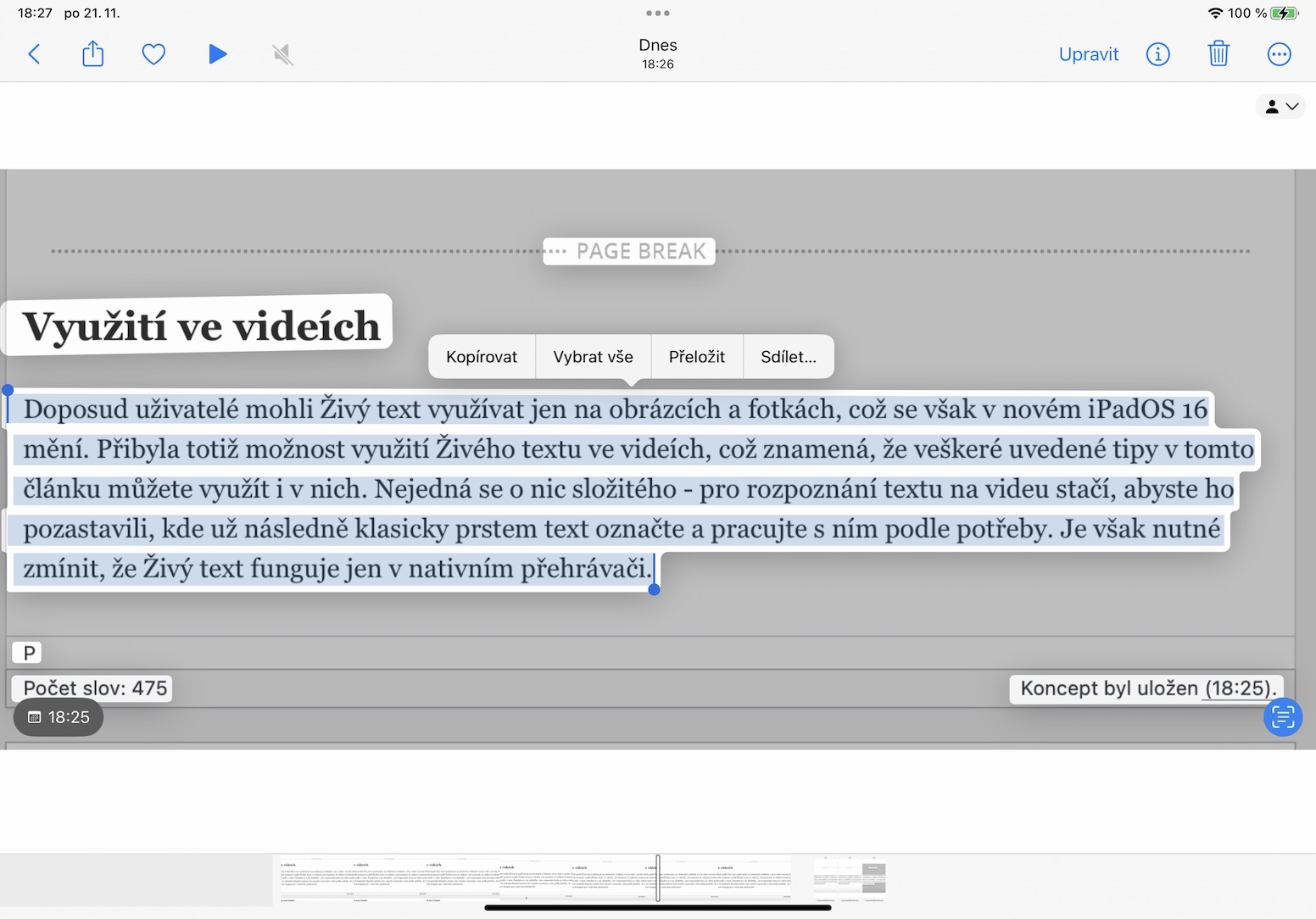Select the last thumbnail in the scrubber
This screenshot has width=1316, height=919.
point(850,877)
